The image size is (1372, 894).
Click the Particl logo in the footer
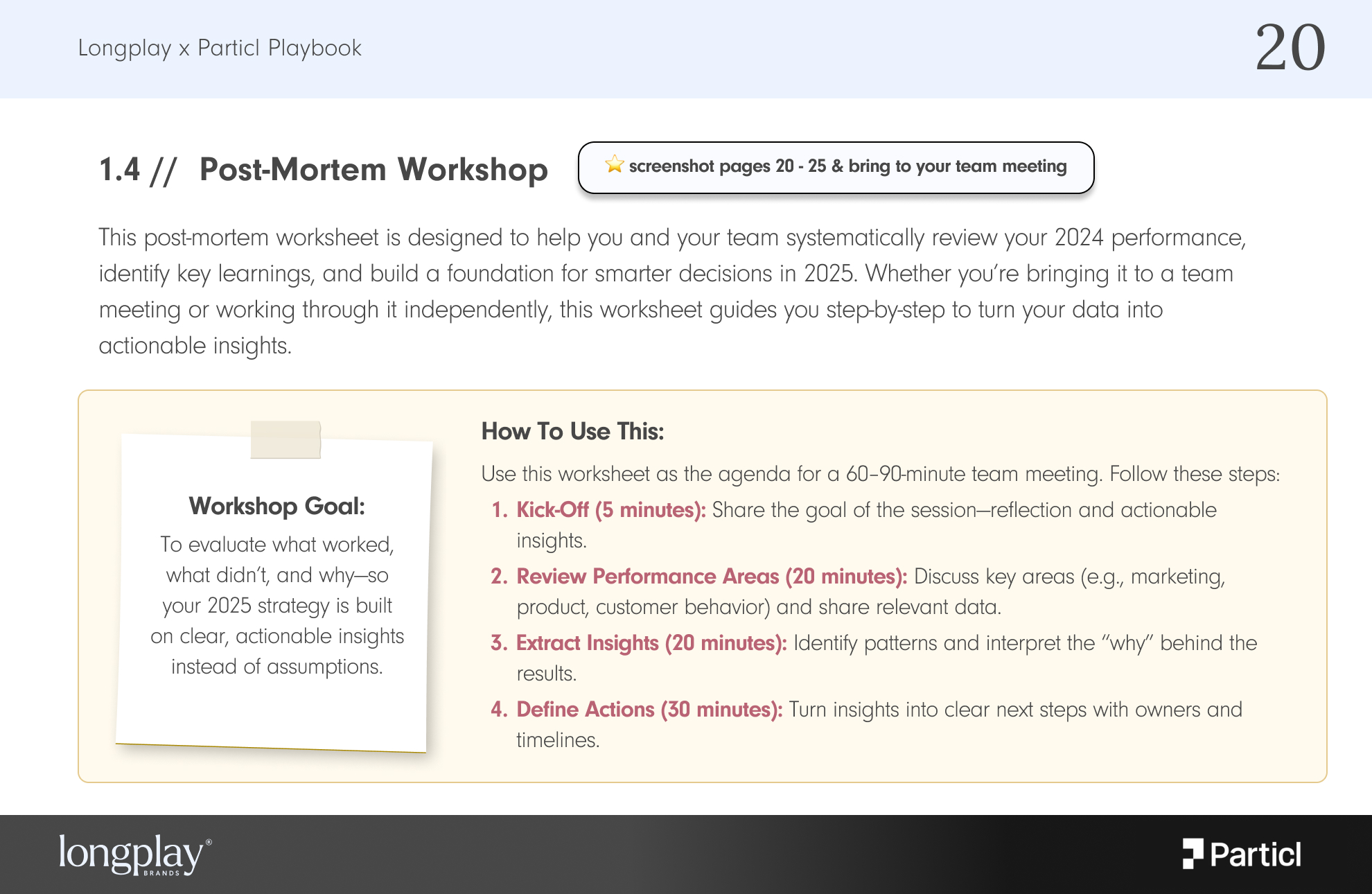[1242, 854]
